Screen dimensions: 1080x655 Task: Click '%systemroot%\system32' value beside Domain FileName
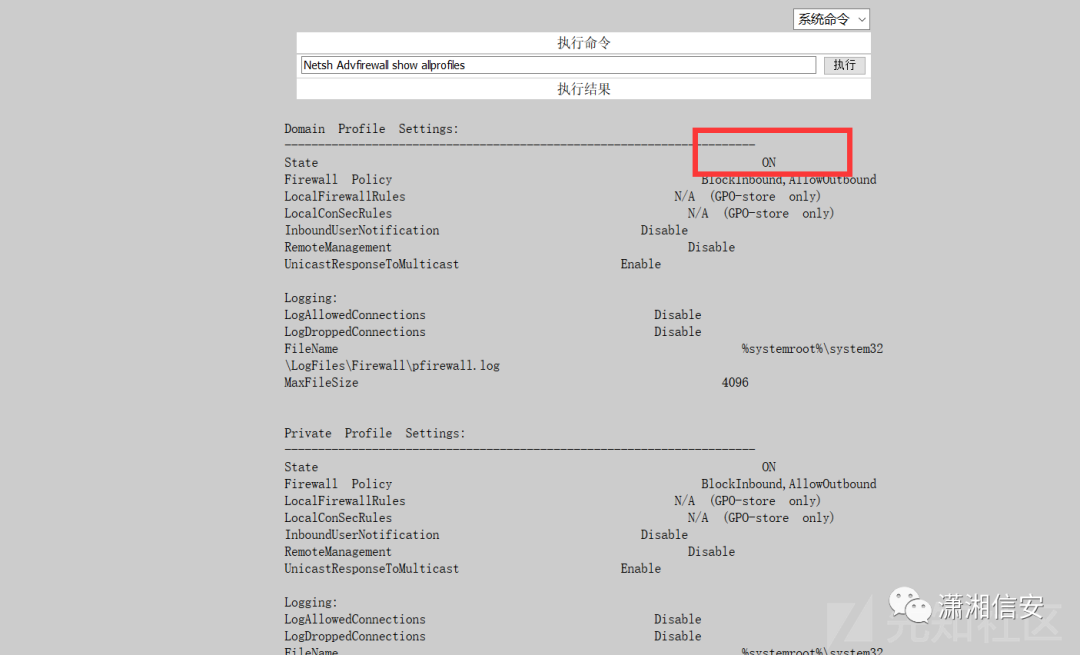812,349
